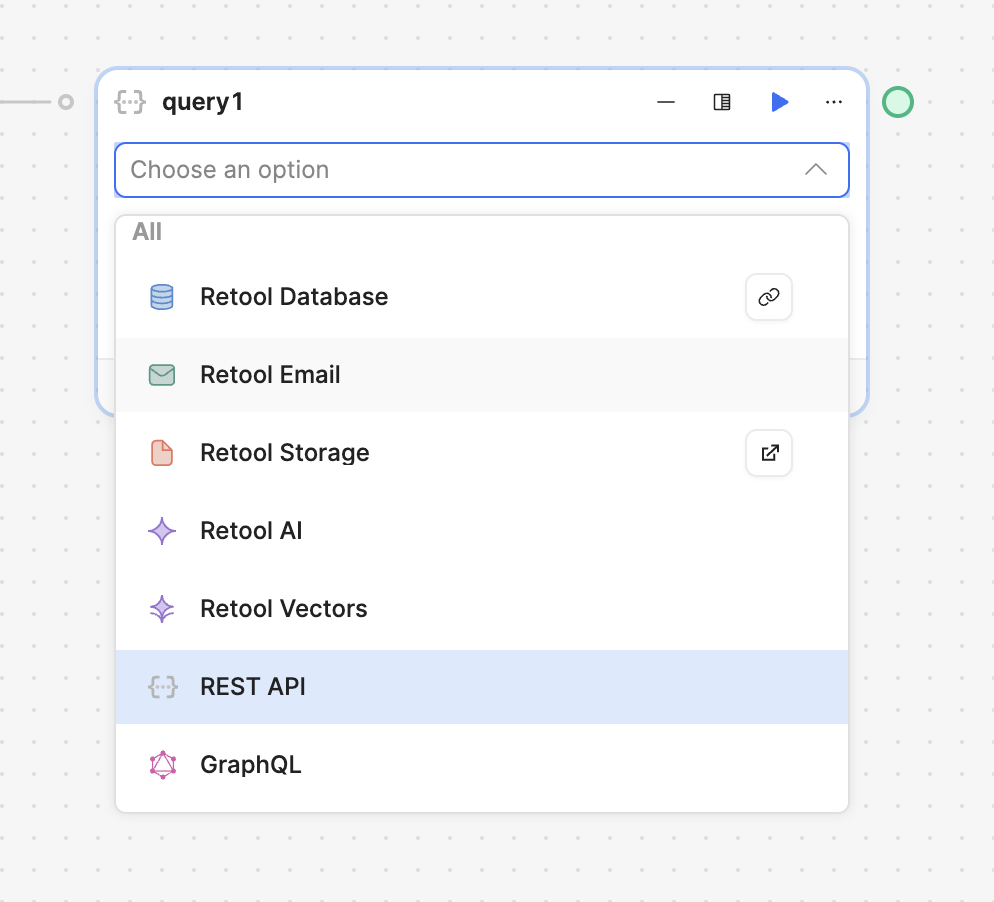
Task: Open external link icon beside Retool Storage
Action: coord(769,453)
